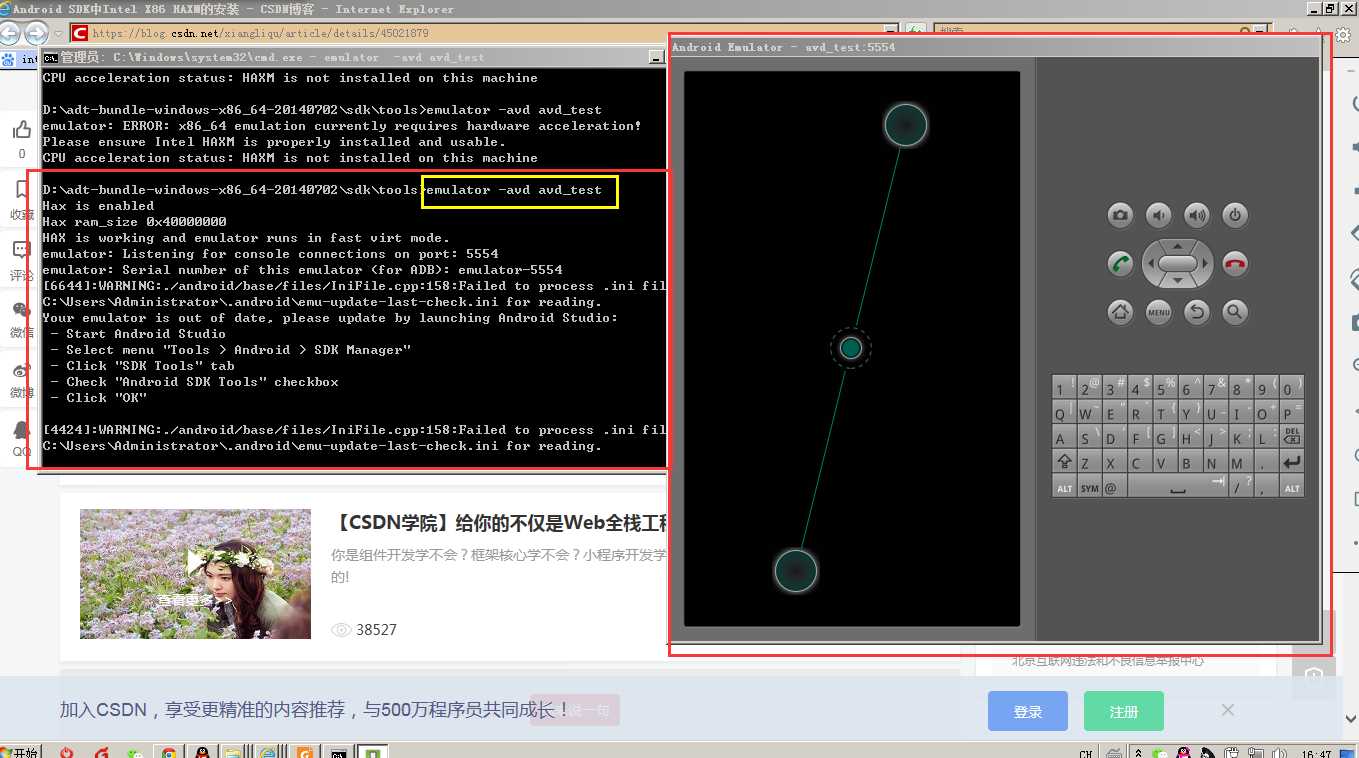
Task: Tap the emulator MENU button
Action: coord(1158,312)
